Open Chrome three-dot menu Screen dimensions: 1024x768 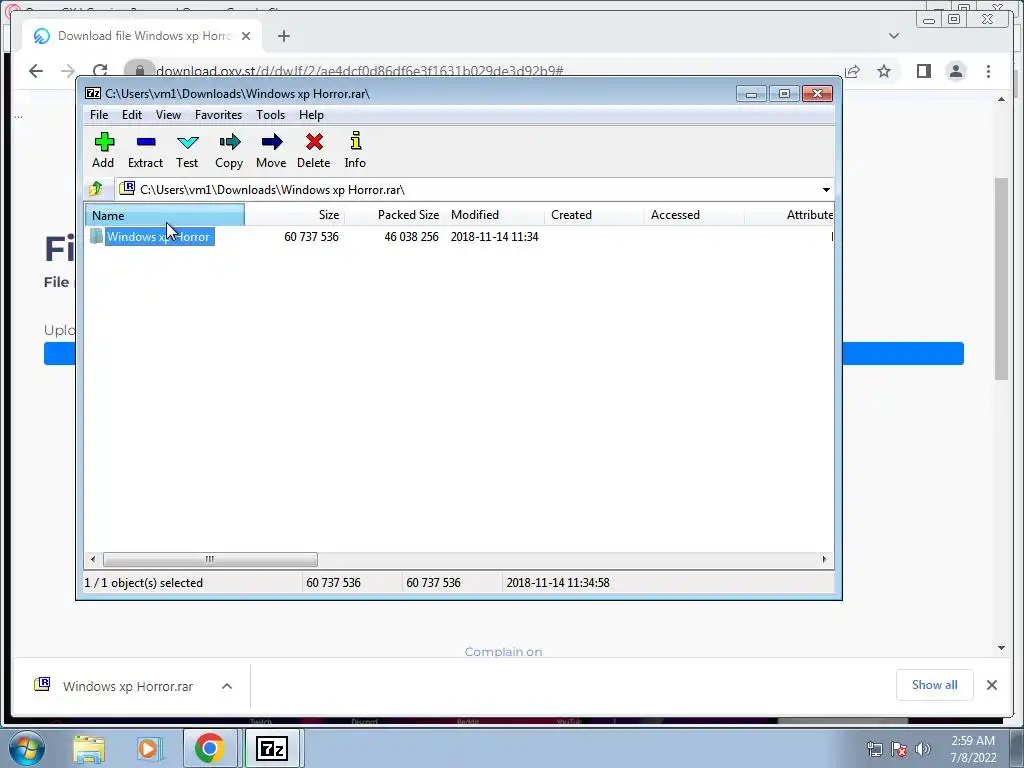pos(988,71)
